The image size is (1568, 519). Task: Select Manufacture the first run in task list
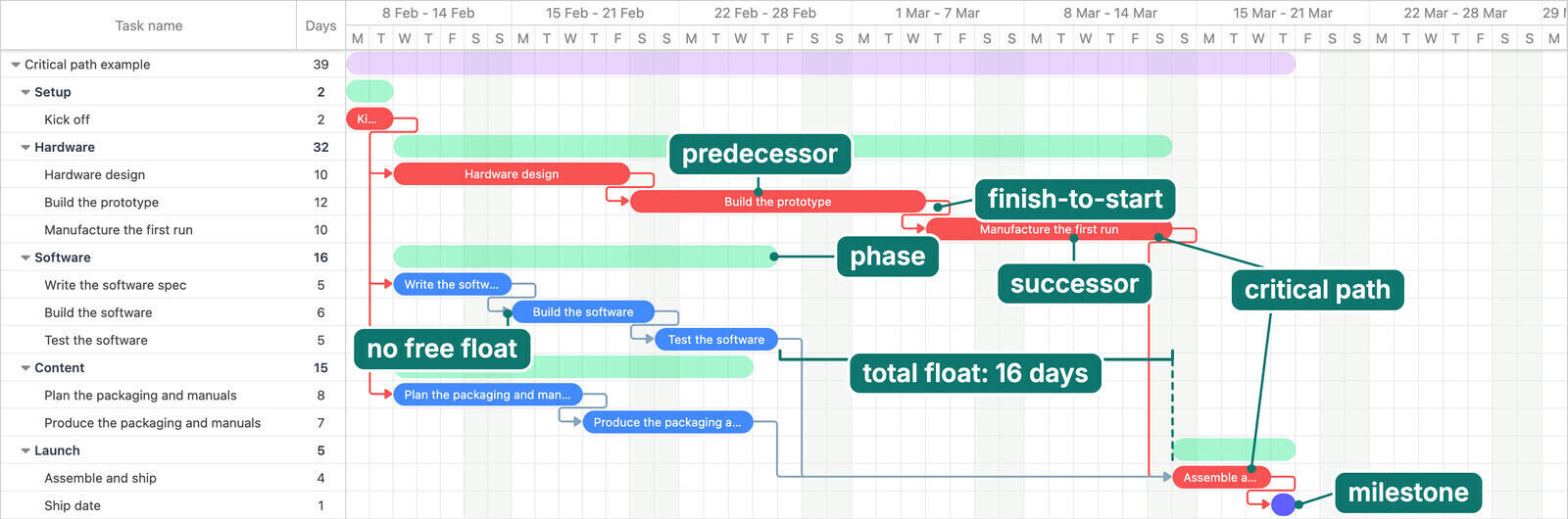pyautogui.click(x=119, y=229)
